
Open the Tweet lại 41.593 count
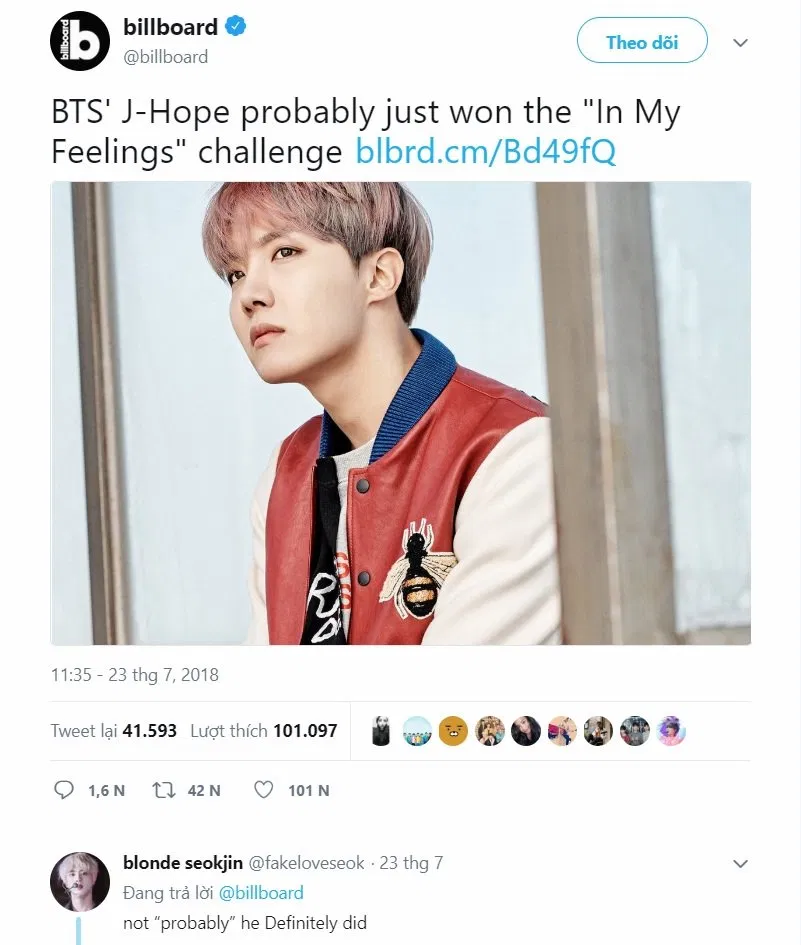coord(114,731)
